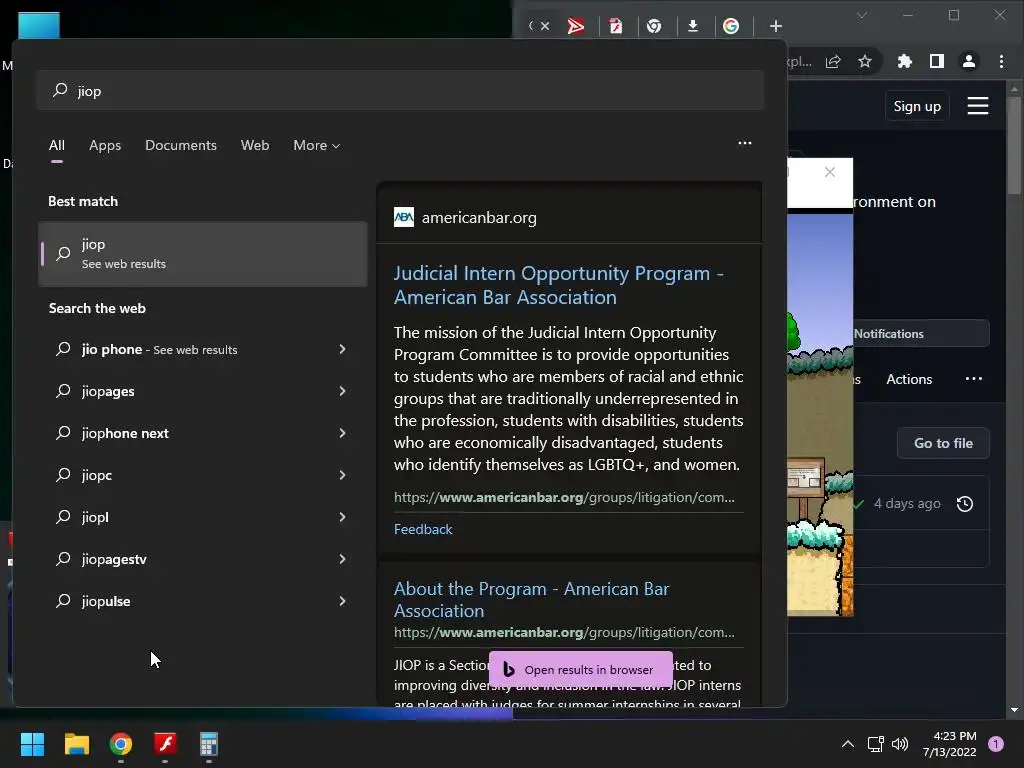Expand jiopulse suggestion arrow

342,601
